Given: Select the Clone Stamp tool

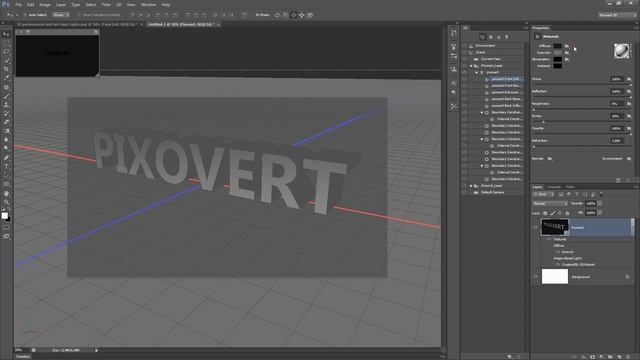Looking at the screenshot, I should (x=6, y=105).
